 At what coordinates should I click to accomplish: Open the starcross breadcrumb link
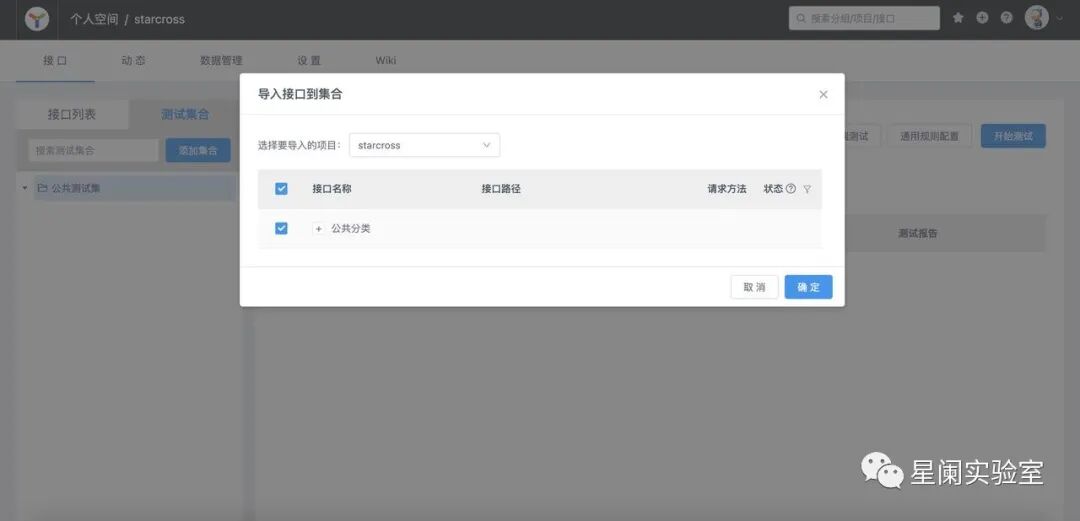click(x=159, y=19)
